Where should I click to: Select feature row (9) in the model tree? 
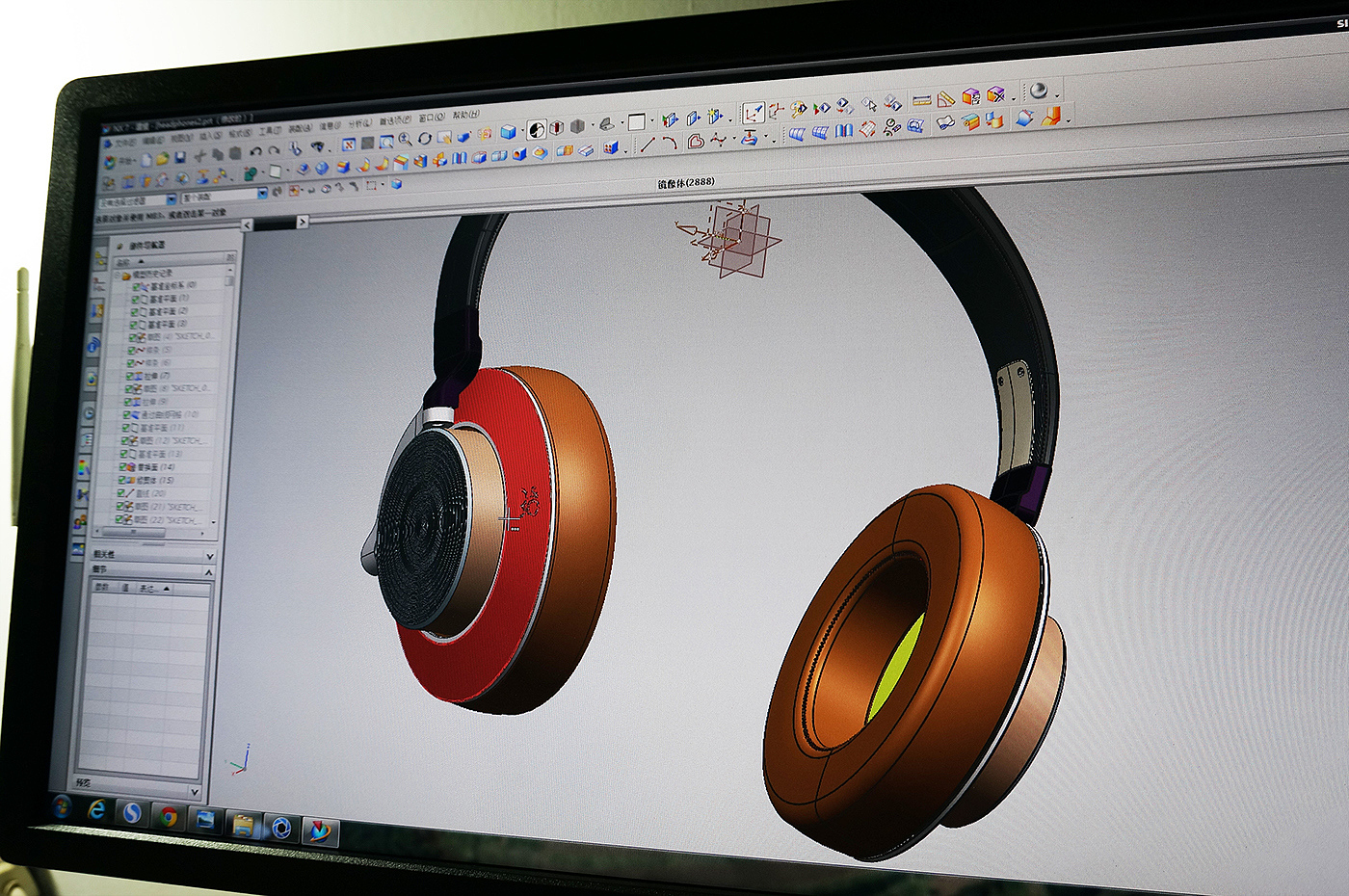click(x=149, y=402)
